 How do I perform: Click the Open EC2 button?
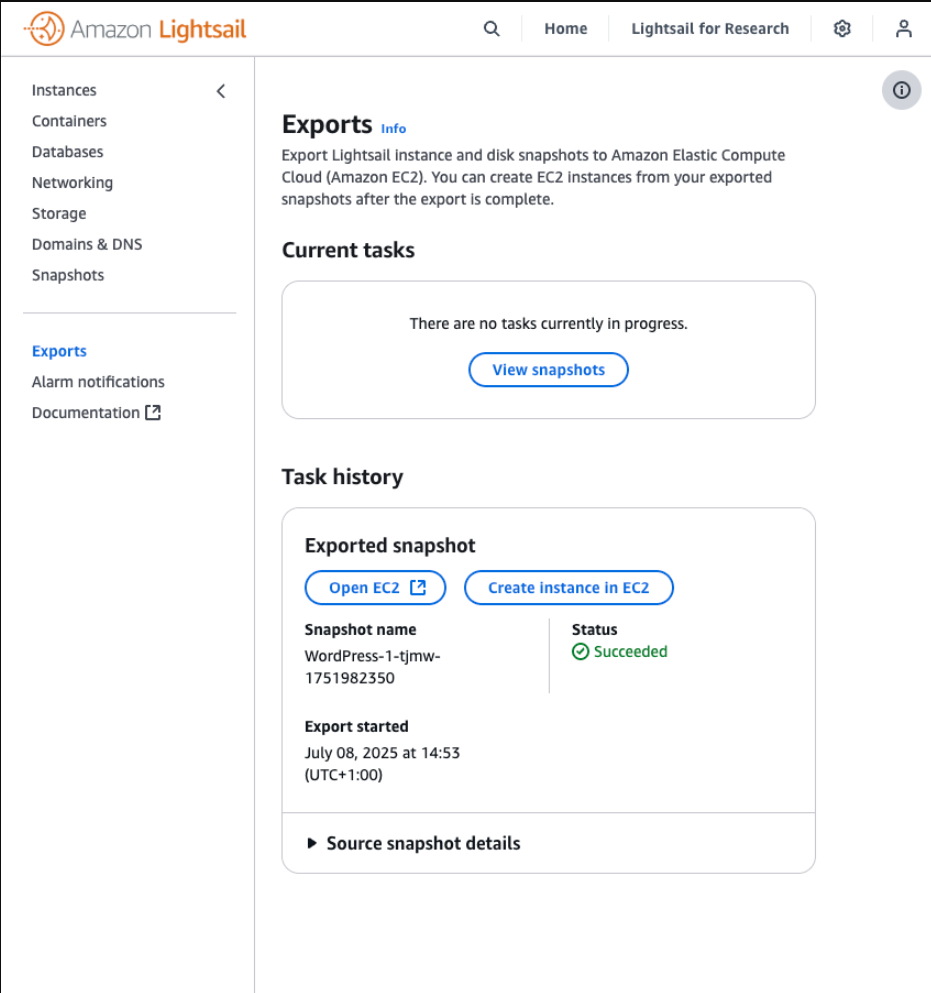pyautogui.click(x=376, y=588)
